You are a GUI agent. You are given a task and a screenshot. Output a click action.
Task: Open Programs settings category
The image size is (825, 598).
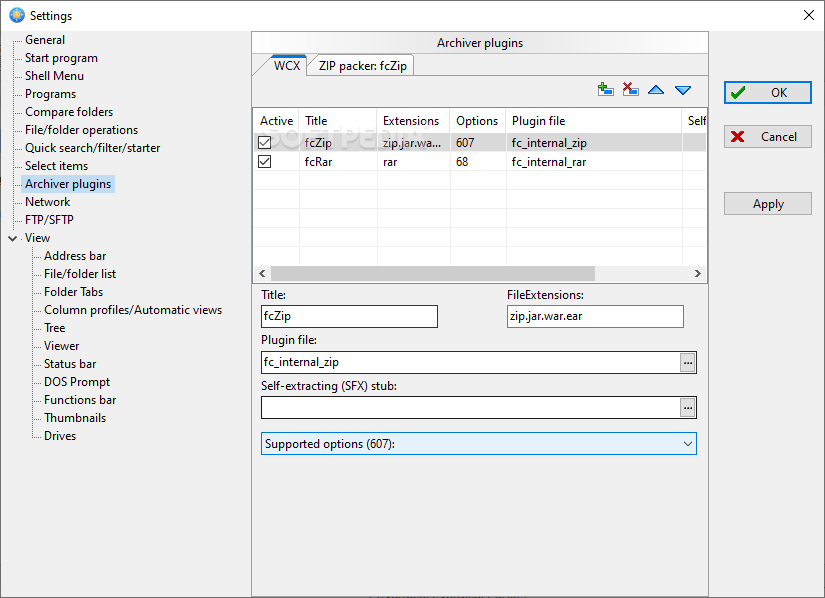51,94
